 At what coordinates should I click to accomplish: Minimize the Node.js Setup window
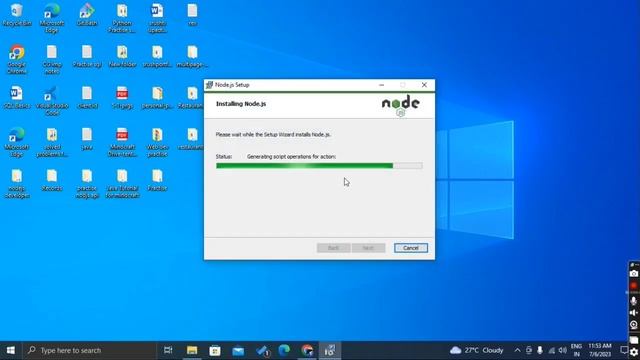pyautogui.click(x=381, y=85)
